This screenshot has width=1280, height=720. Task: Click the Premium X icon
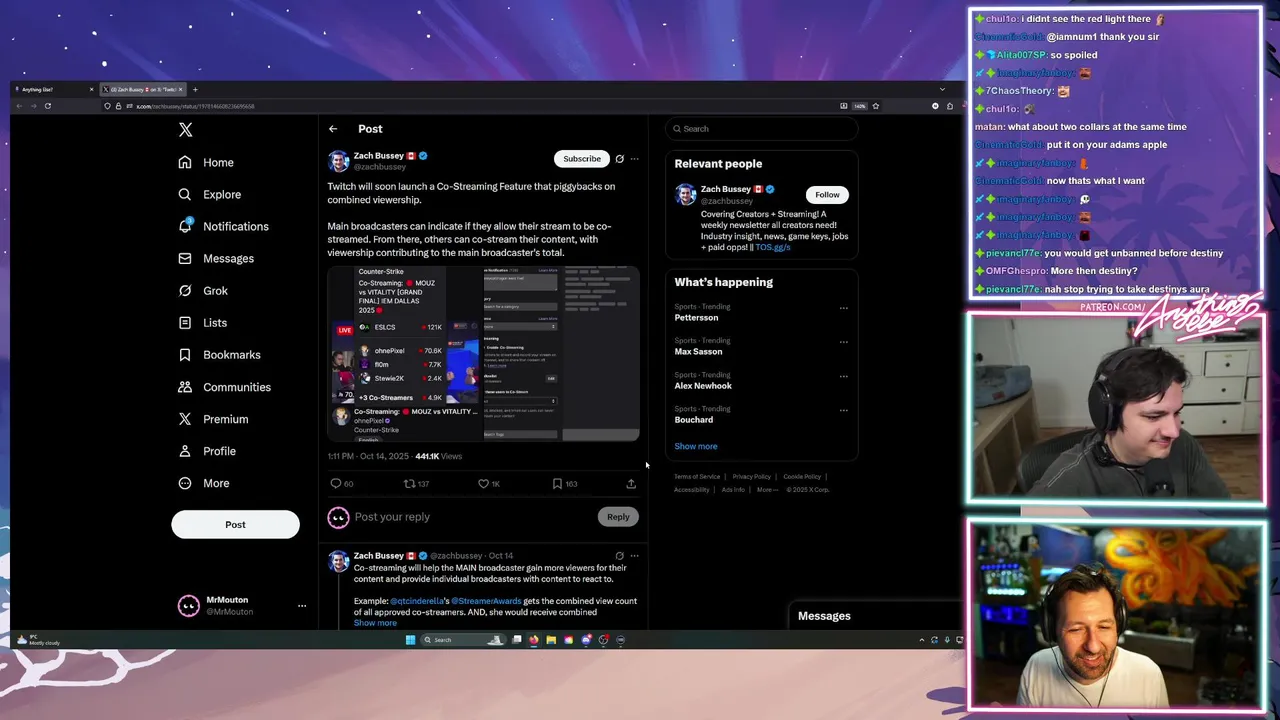tap(185, 419)
